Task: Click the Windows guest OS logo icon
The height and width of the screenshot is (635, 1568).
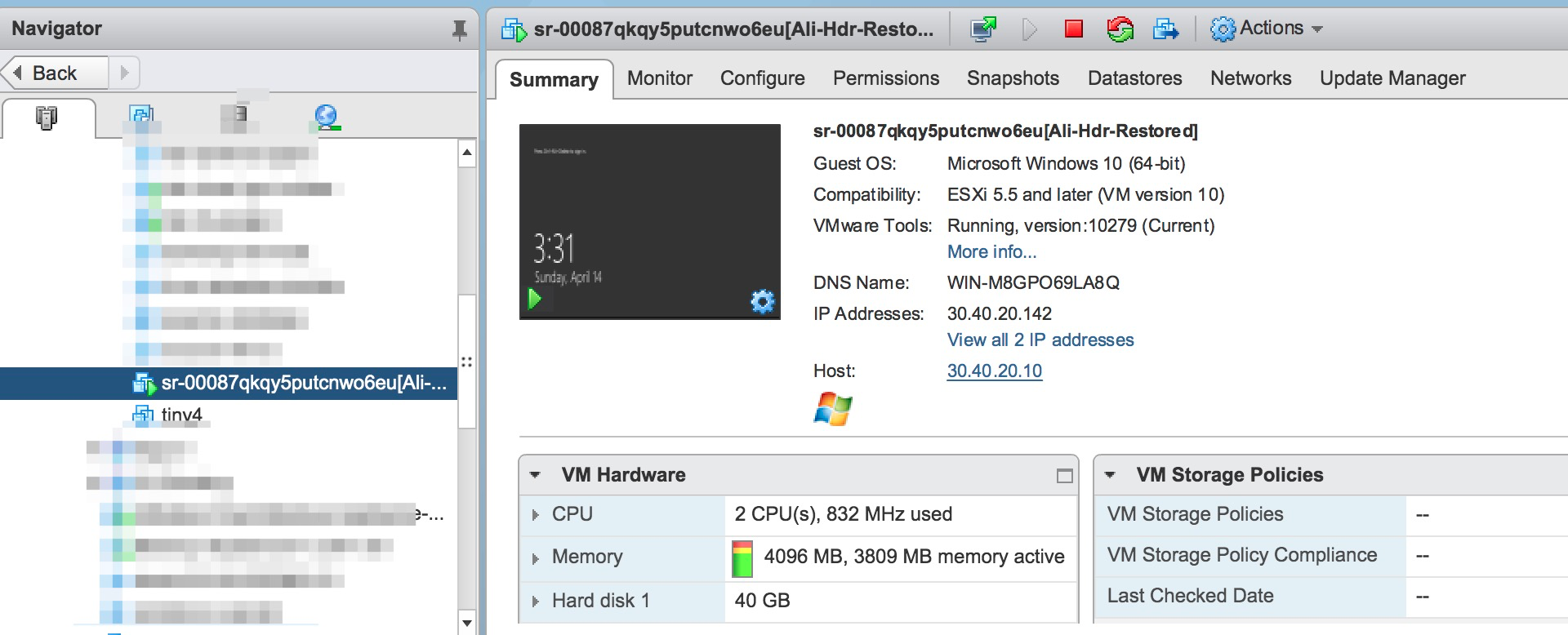Action: [833, 409]
